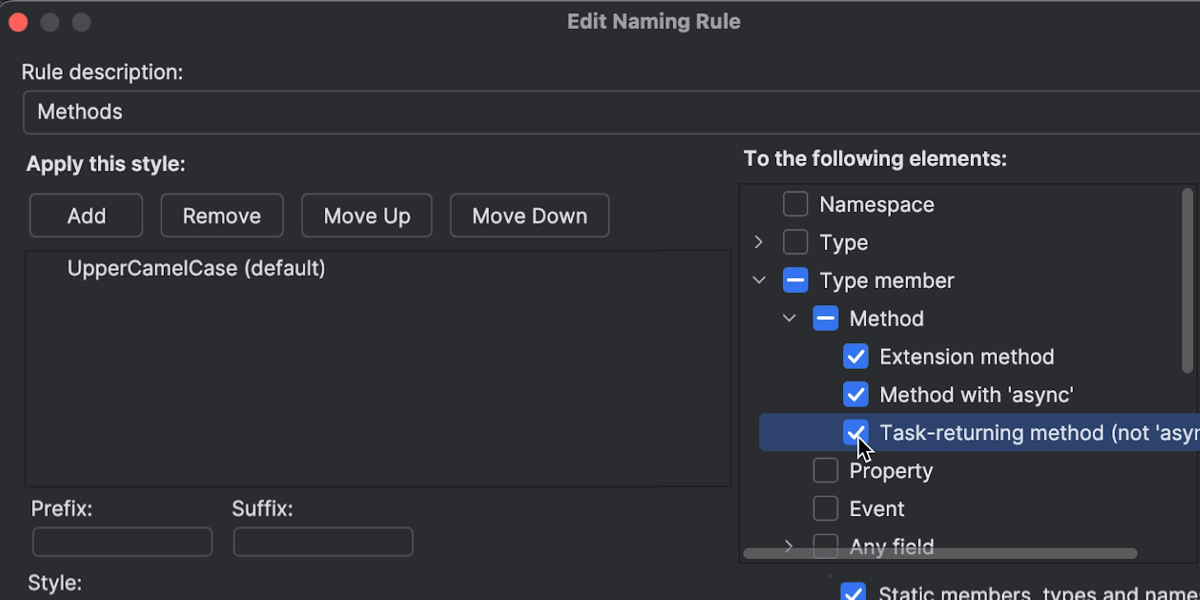Toggle the Method checkbox
The height and width of the screenshot is (600, 1200).
(x=825, y=319)
